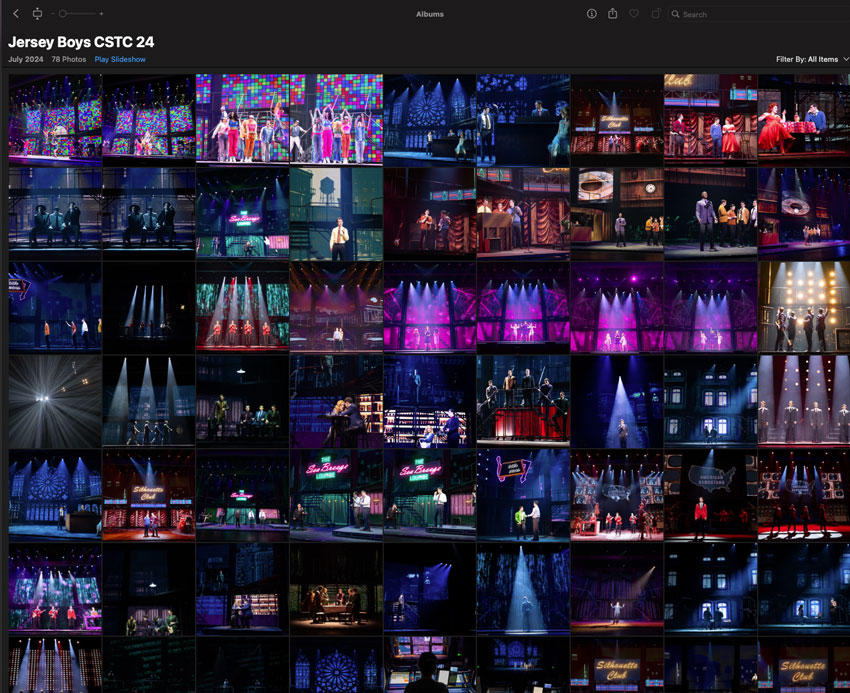Image resolution: width=850 pixels, height=693 pixels.
Task: Select the starburst light beam photo
Action: pos(55,401)
